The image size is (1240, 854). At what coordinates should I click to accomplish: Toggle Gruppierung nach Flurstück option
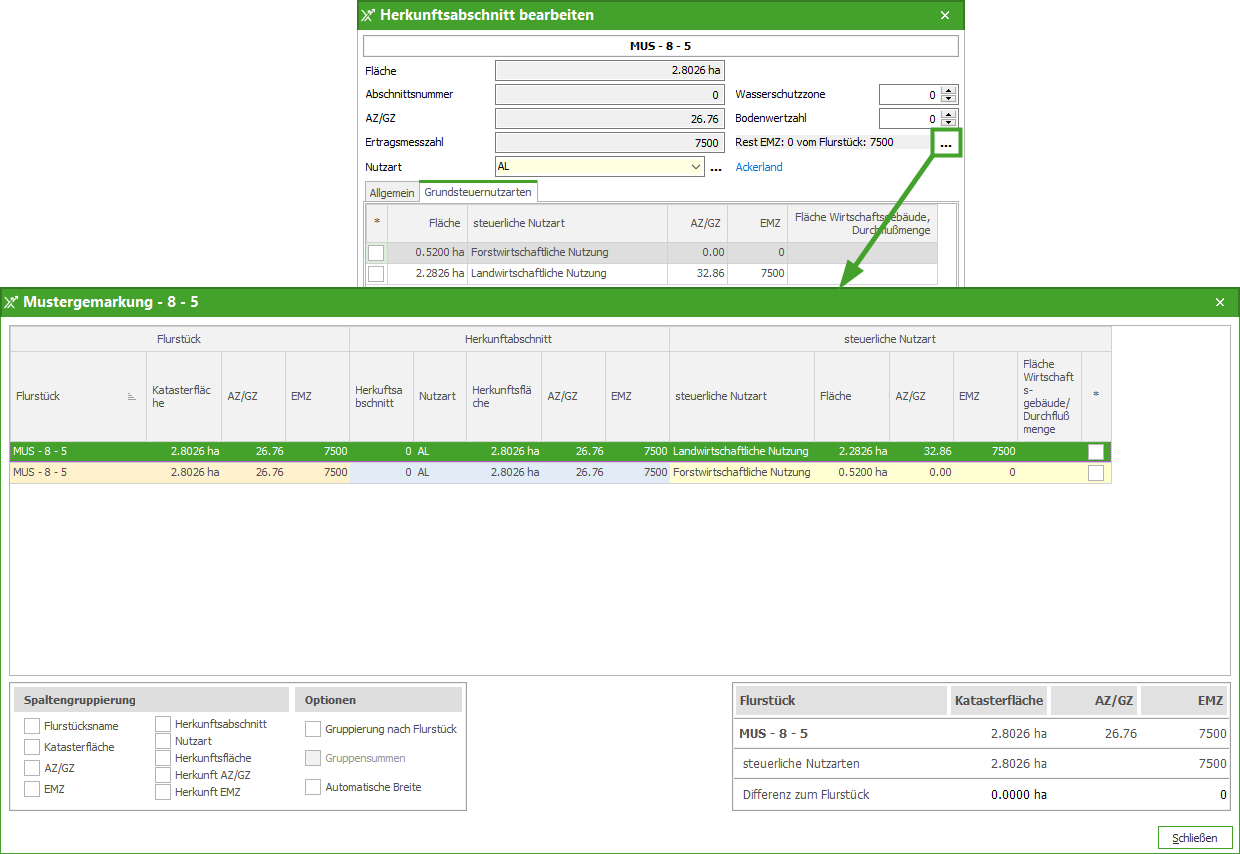click(313, 729)
